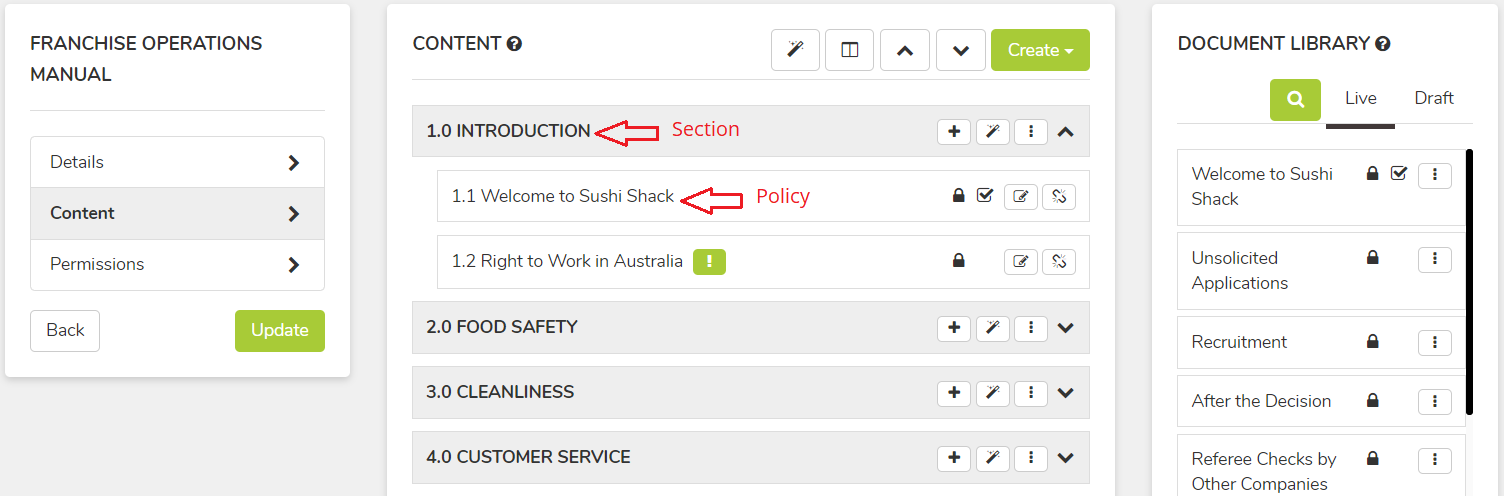The width and height of the screenshot is (1504, 497).
Task: Click the warning badge on Right to Work
Action: [x=709, y=261]
